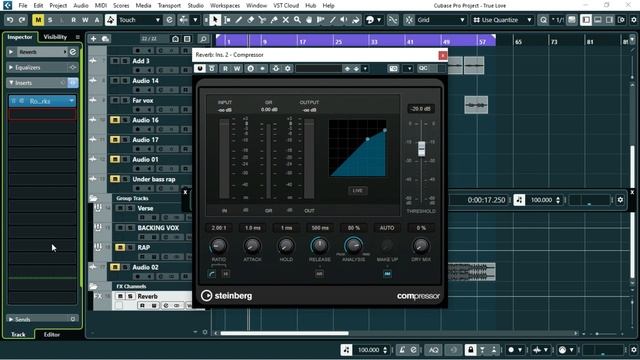Open bottom-right status bar settings gear
The width and height of the screenshot is (640, 360).
(x=633, y=350)
